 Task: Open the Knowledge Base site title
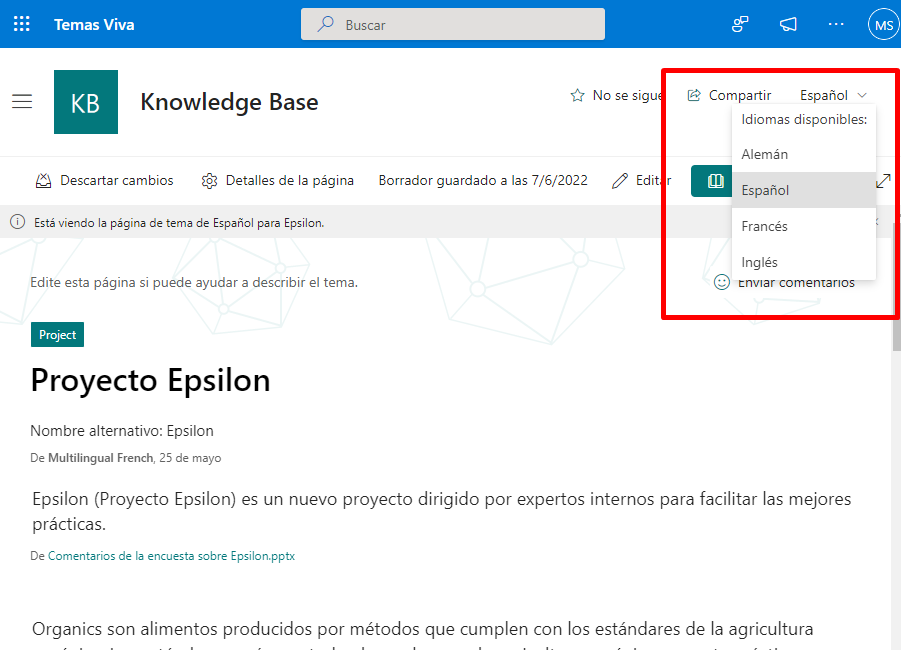click(x=229, y=102)
